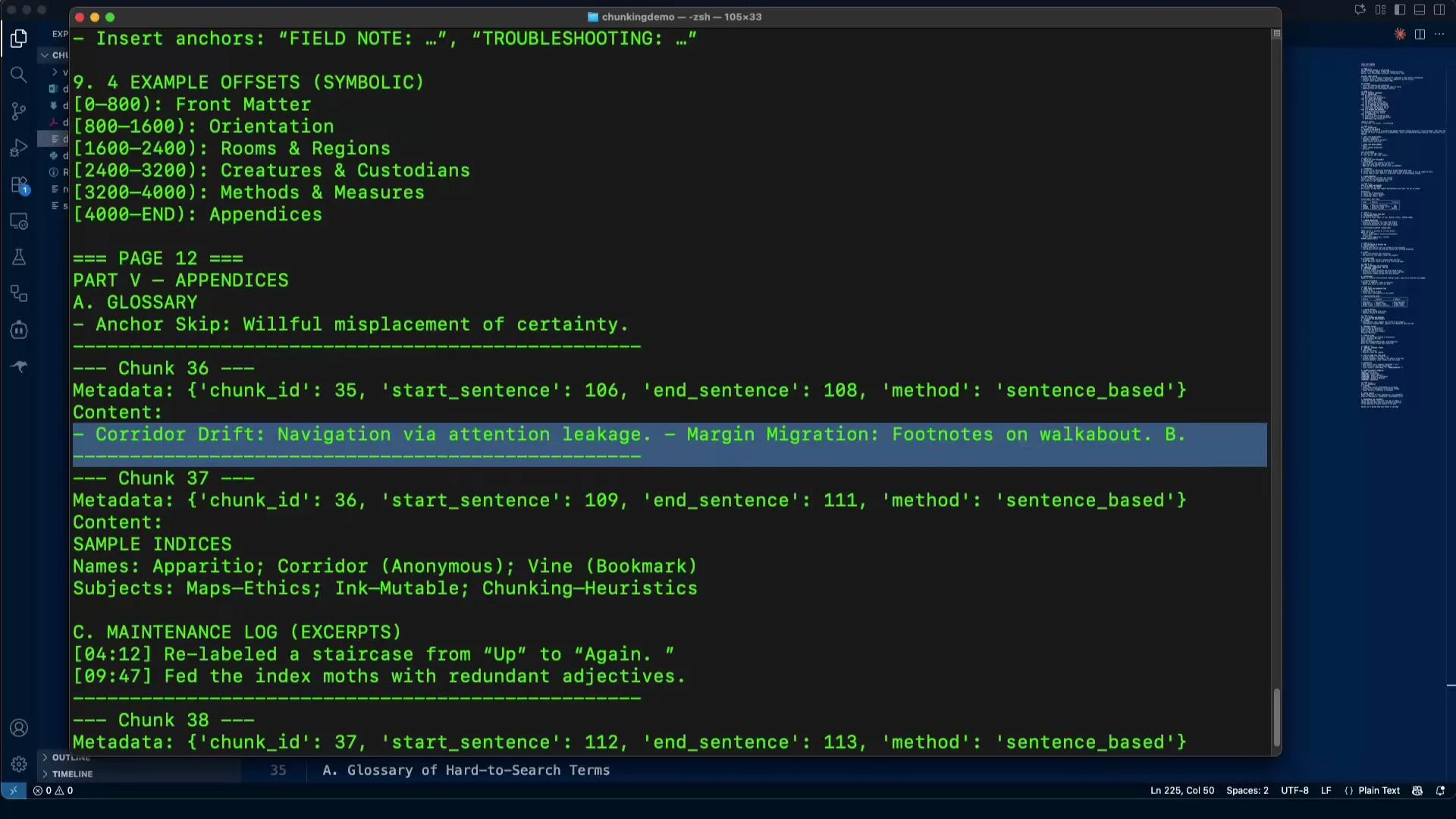Open the kangaroo icon view in activity bar

[19, 367]
